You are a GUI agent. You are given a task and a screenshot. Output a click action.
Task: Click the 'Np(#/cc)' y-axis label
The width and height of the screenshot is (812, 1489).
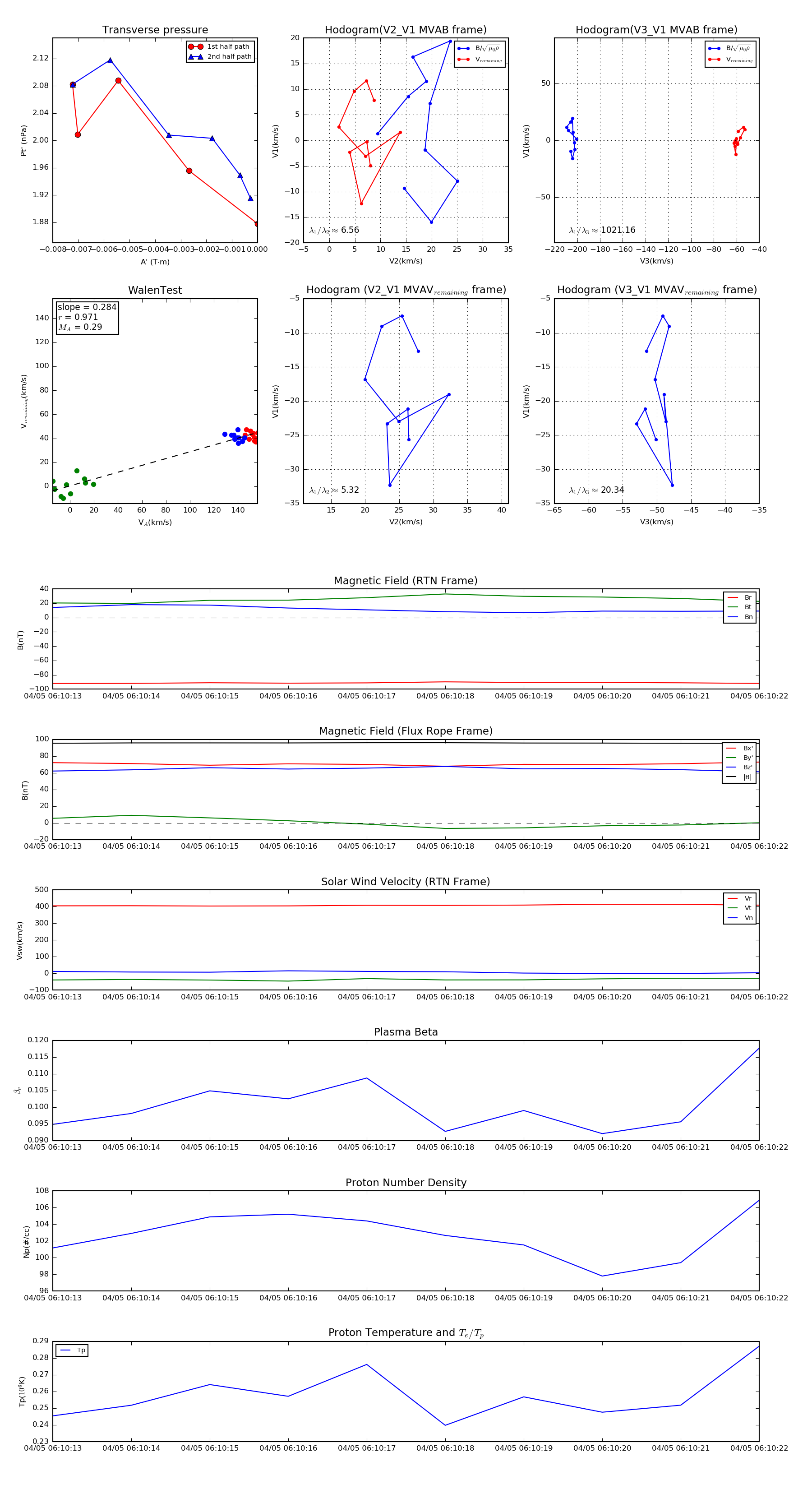pyautogui.click(x=26, y=1242)
